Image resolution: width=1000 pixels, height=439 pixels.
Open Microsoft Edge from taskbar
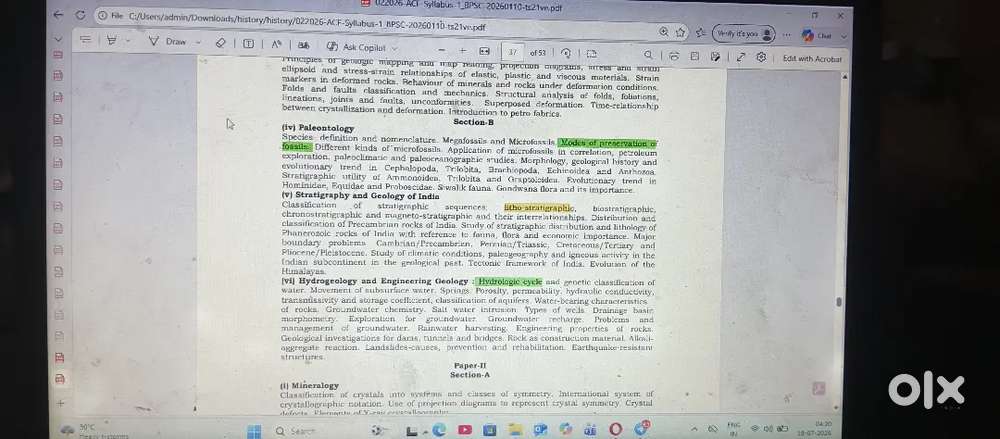[x=439, y=431]
